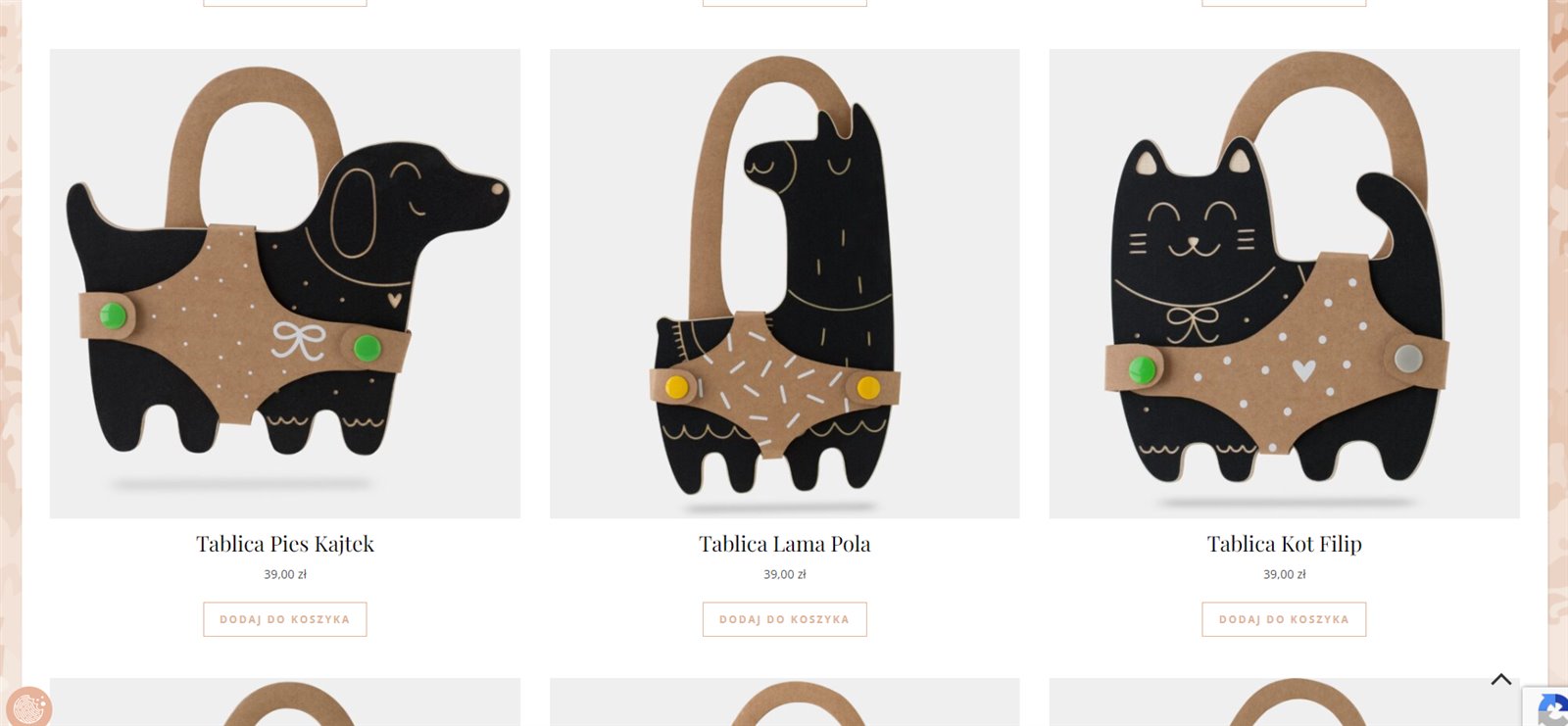
Task: Open the round cookie settings icon
Action: [x=28, y=706]
